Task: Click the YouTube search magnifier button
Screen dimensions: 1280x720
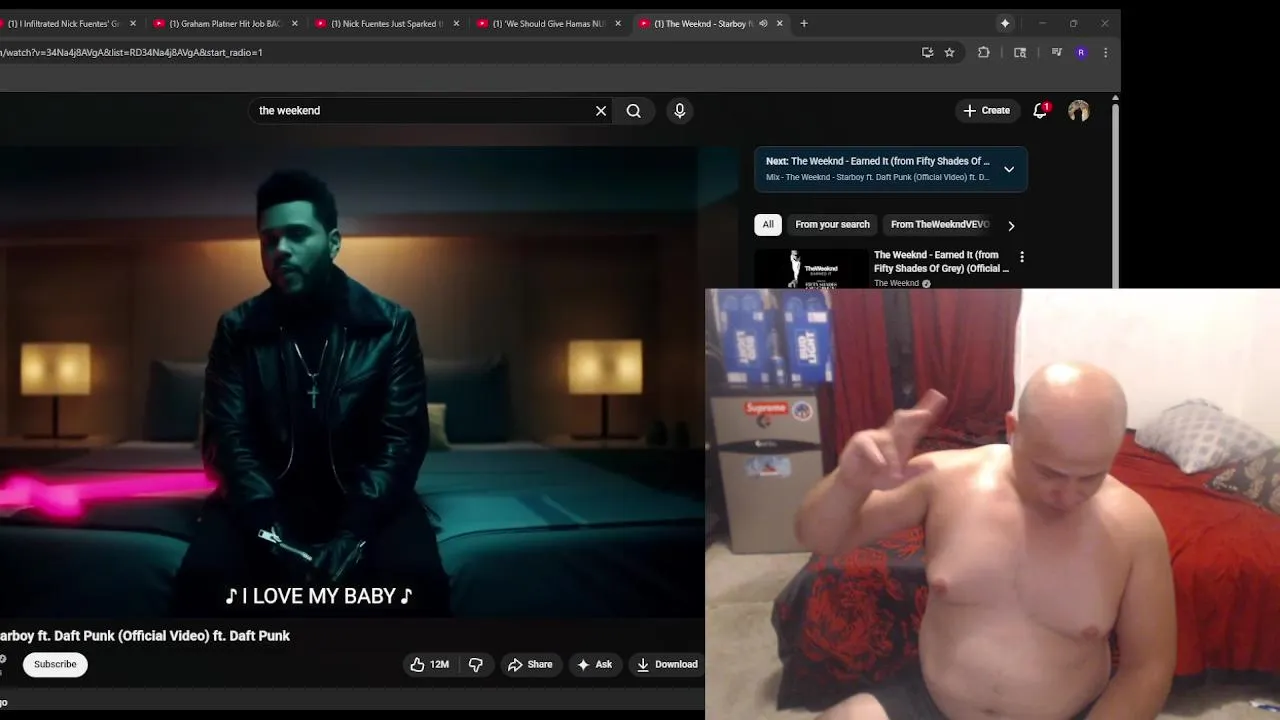Action: [634, 111]
